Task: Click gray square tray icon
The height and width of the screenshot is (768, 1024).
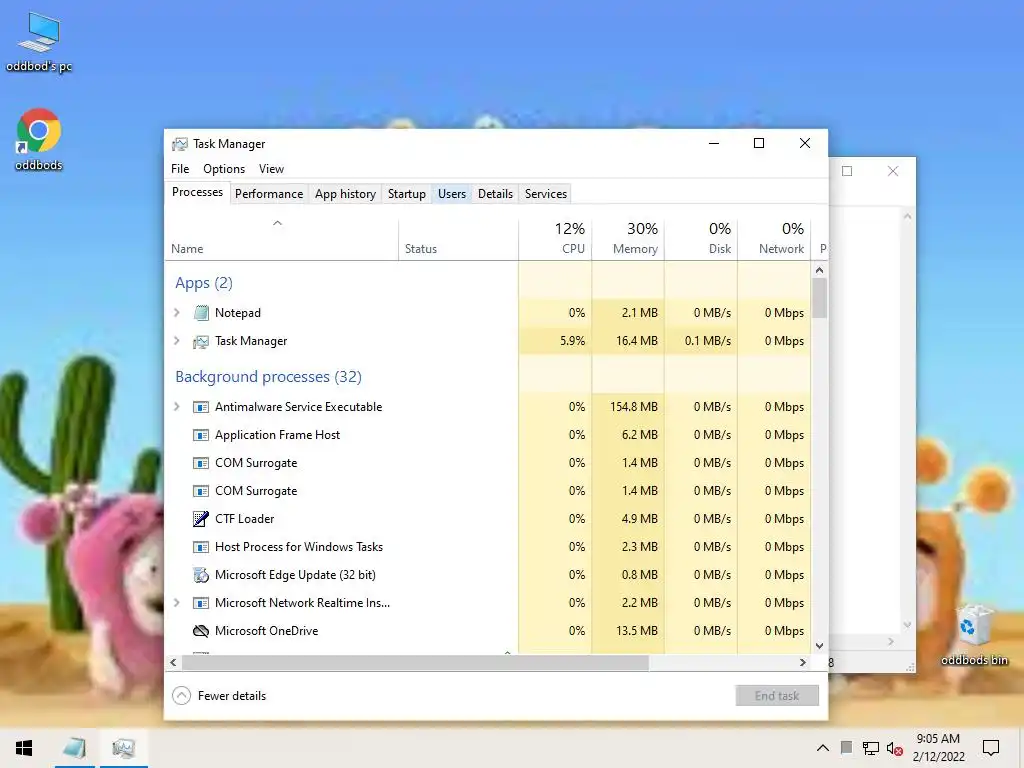Action: pyautogui.click(x=846, y=747)
